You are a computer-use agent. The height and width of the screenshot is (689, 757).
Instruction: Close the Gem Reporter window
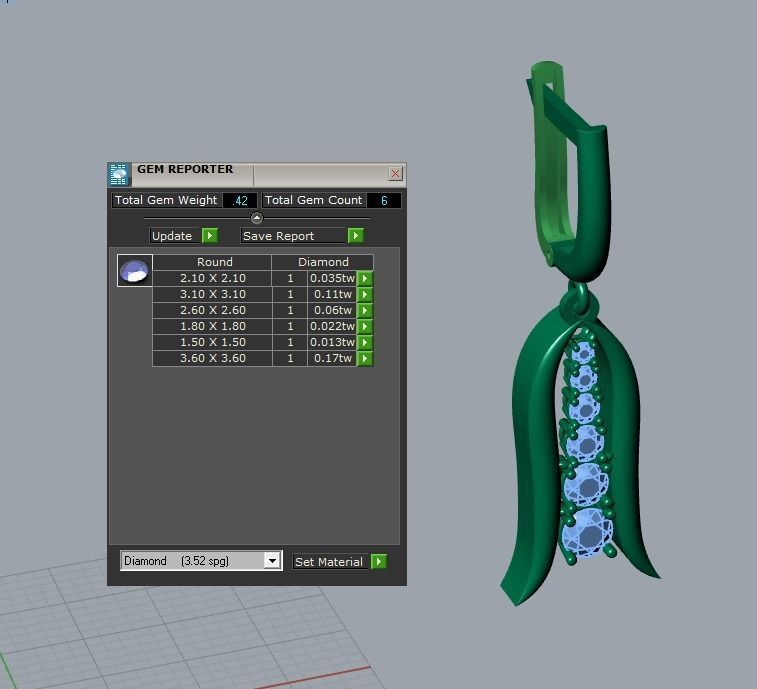tap(395, 173)
